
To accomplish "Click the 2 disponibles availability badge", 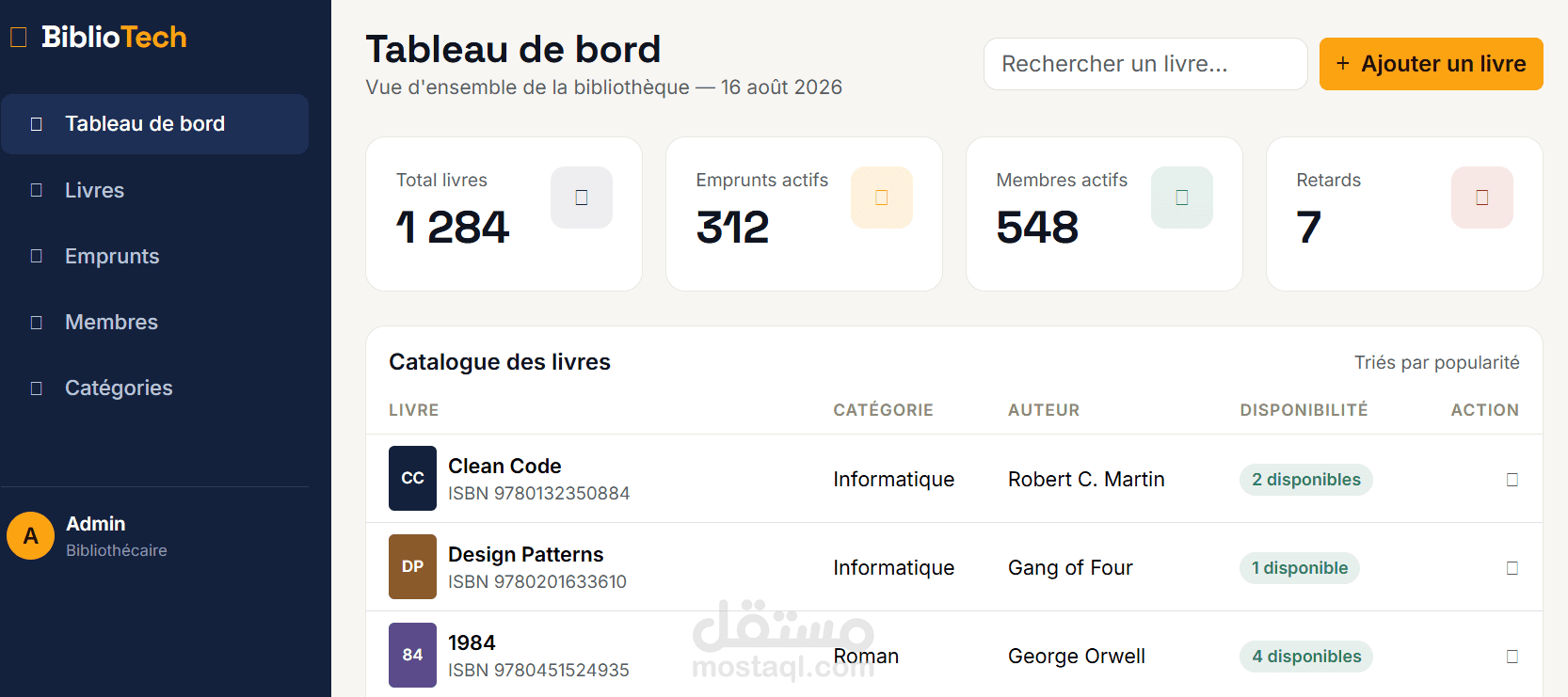I will 1306,480.
